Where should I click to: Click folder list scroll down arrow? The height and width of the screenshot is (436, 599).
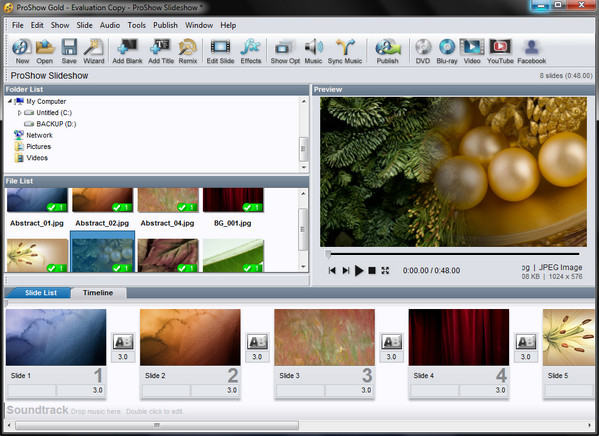click(304, 167)
